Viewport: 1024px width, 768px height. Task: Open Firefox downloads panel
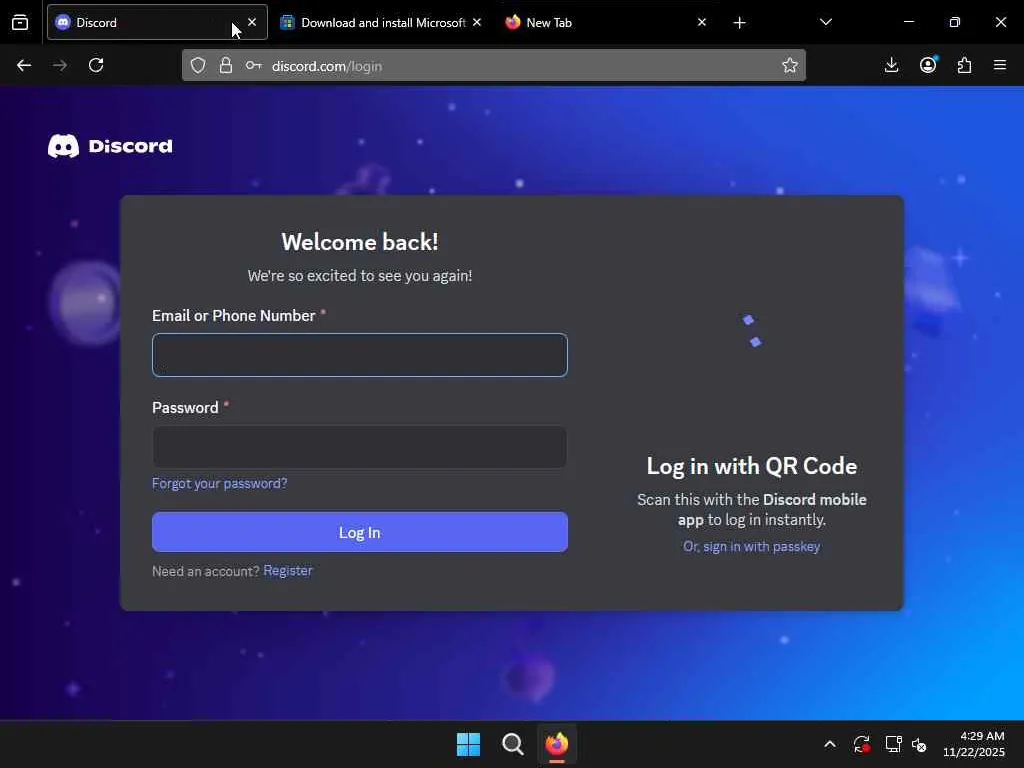891,65
